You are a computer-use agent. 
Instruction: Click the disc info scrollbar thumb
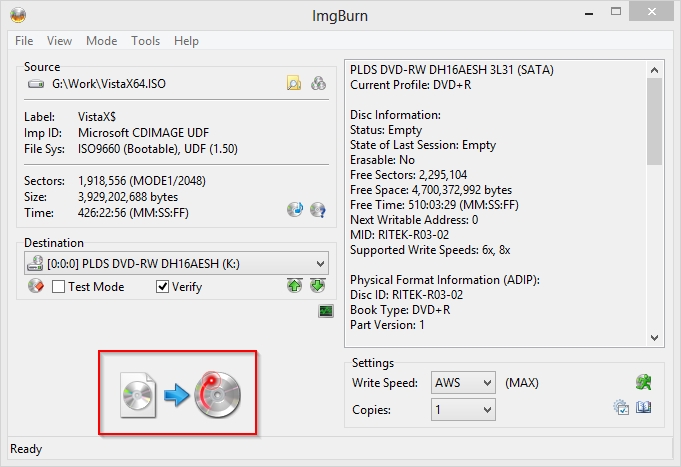tap(655, 122)
